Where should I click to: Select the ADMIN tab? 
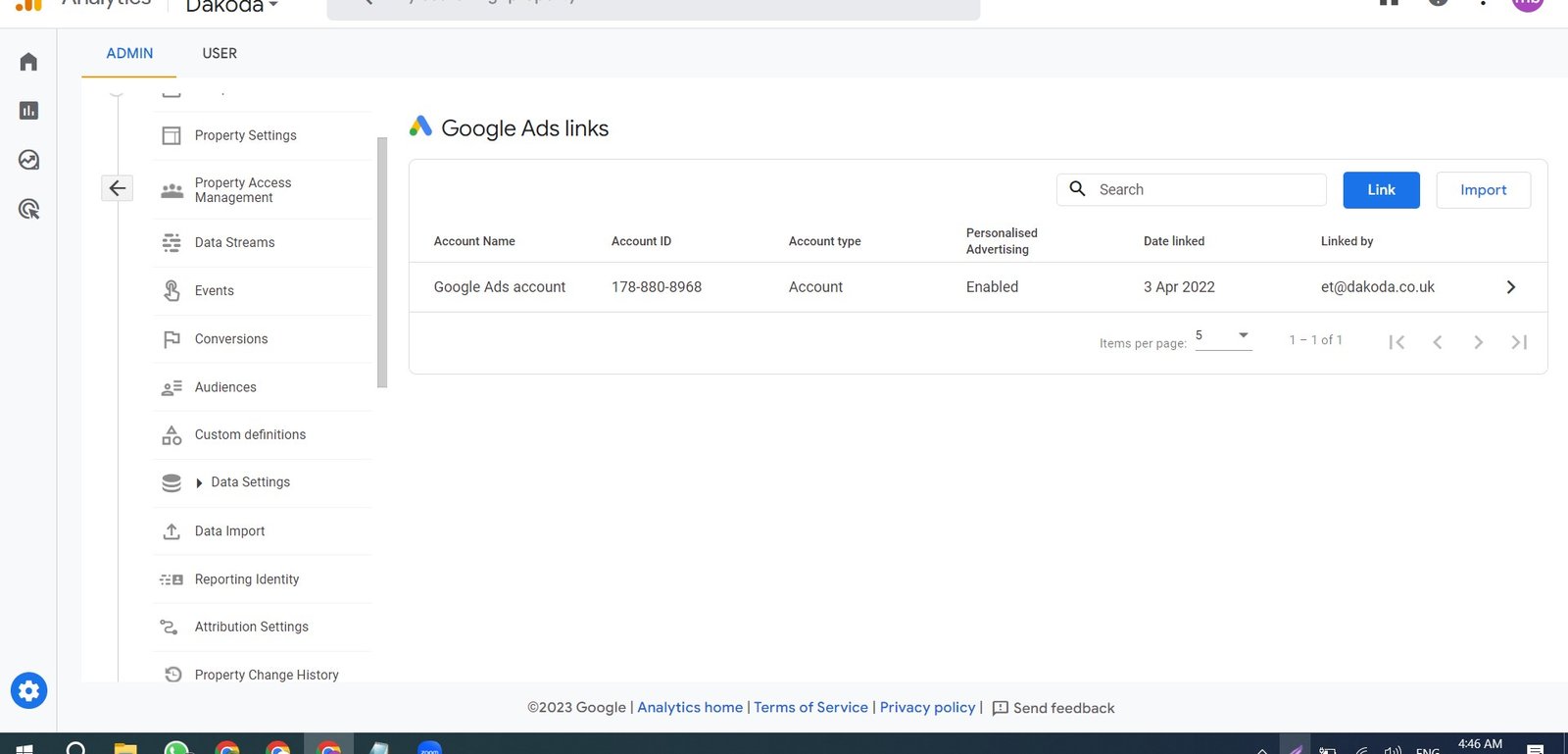(x=129, y=53)
